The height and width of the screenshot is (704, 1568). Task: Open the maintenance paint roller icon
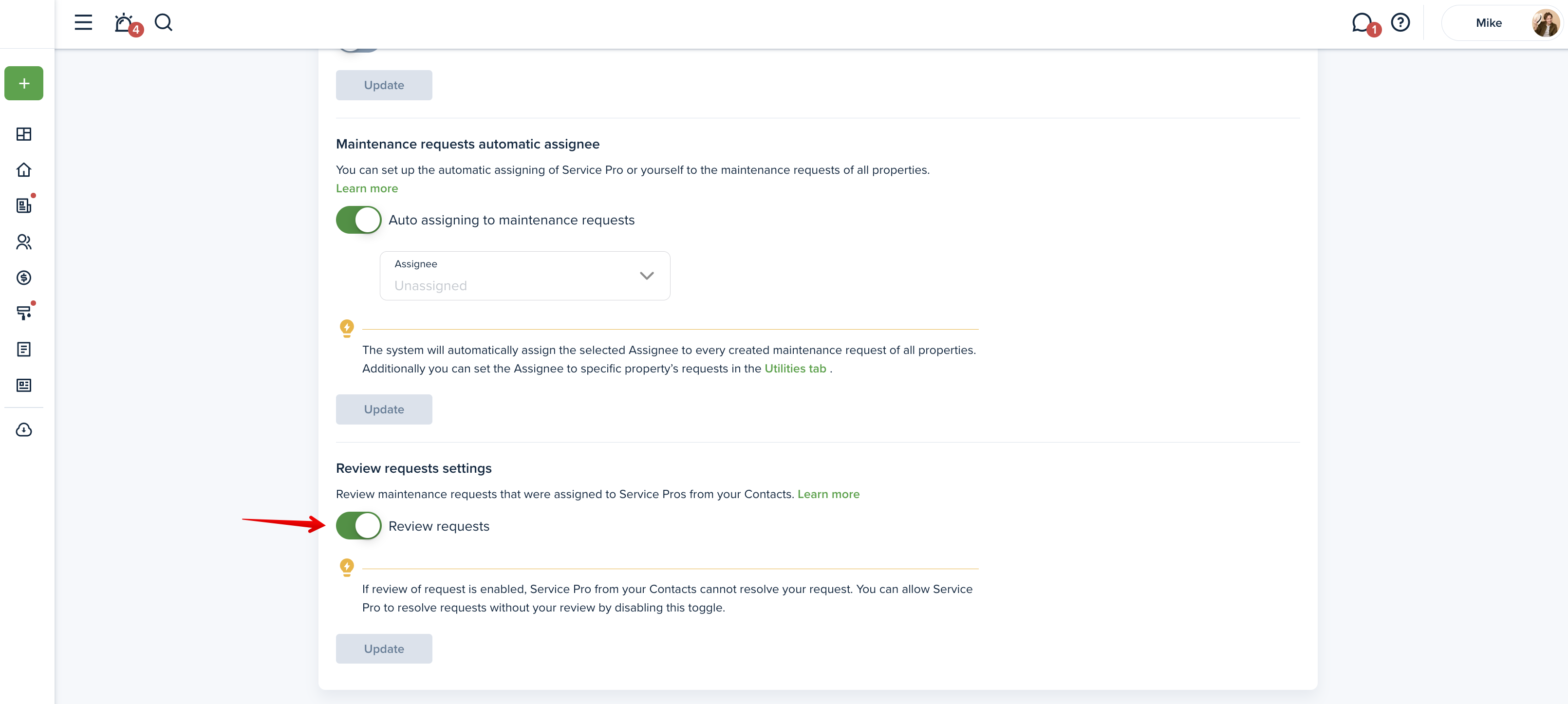(24, 313)
